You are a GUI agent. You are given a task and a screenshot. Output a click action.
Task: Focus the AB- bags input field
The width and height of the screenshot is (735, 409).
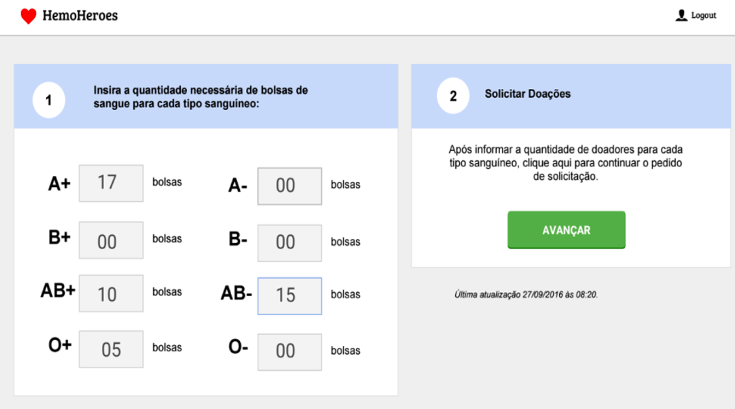[289, 296]
